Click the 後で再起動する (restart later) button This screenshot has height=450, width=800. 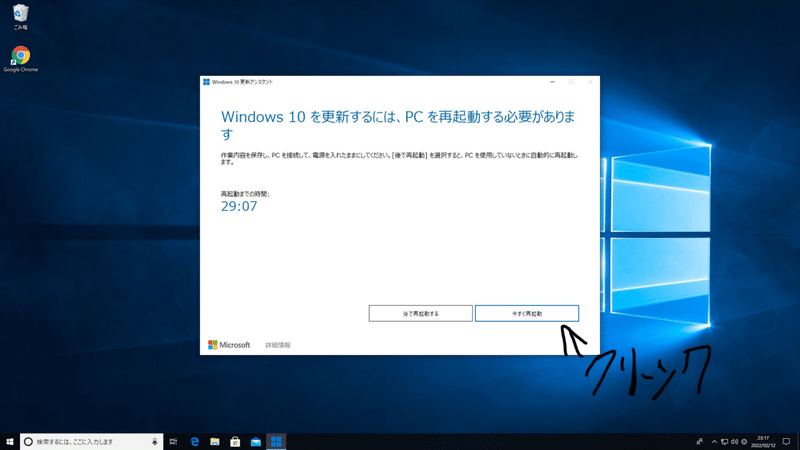click(x=420, y=313)
